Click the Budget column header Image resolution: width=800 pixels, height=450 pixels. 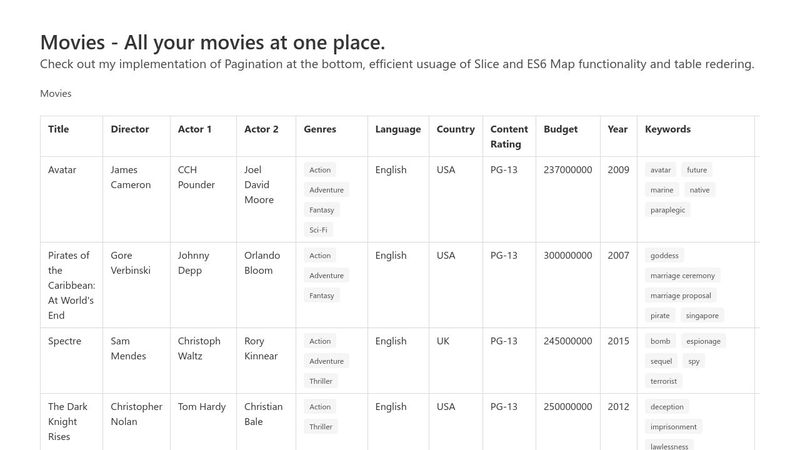(560, 129)
